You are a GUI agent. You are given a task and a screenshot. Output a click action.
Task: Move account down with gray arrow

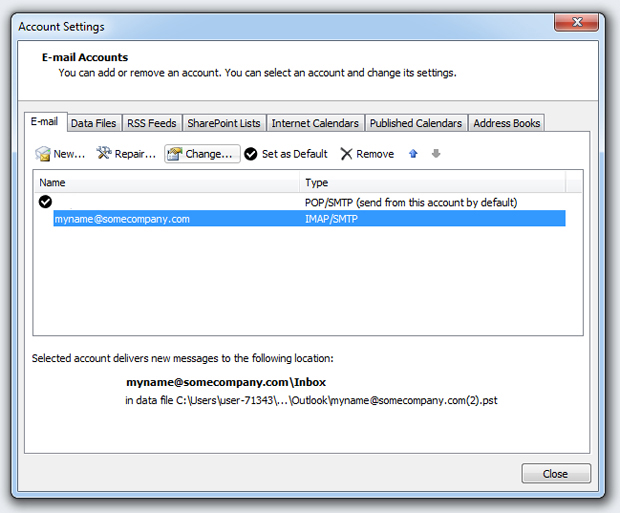tap(436, 154)
